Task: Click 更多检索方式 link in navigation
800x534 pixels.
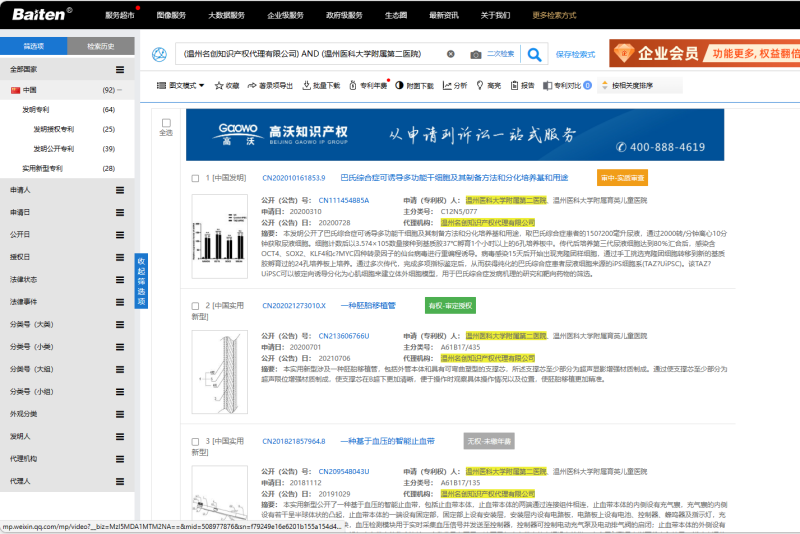Action: [554, 15]
